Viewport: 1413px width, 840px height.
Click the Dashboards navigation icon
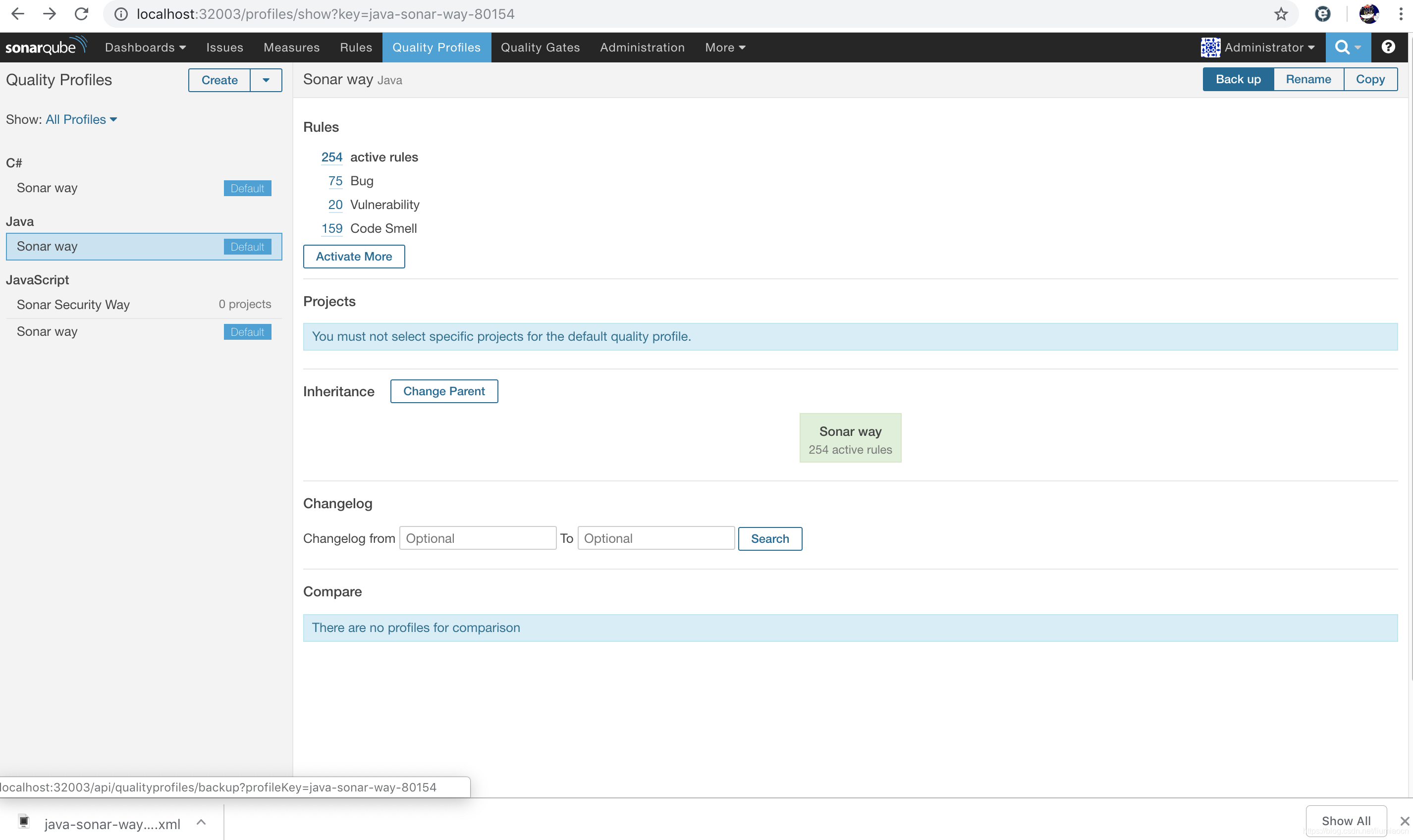tap(148, 47)
